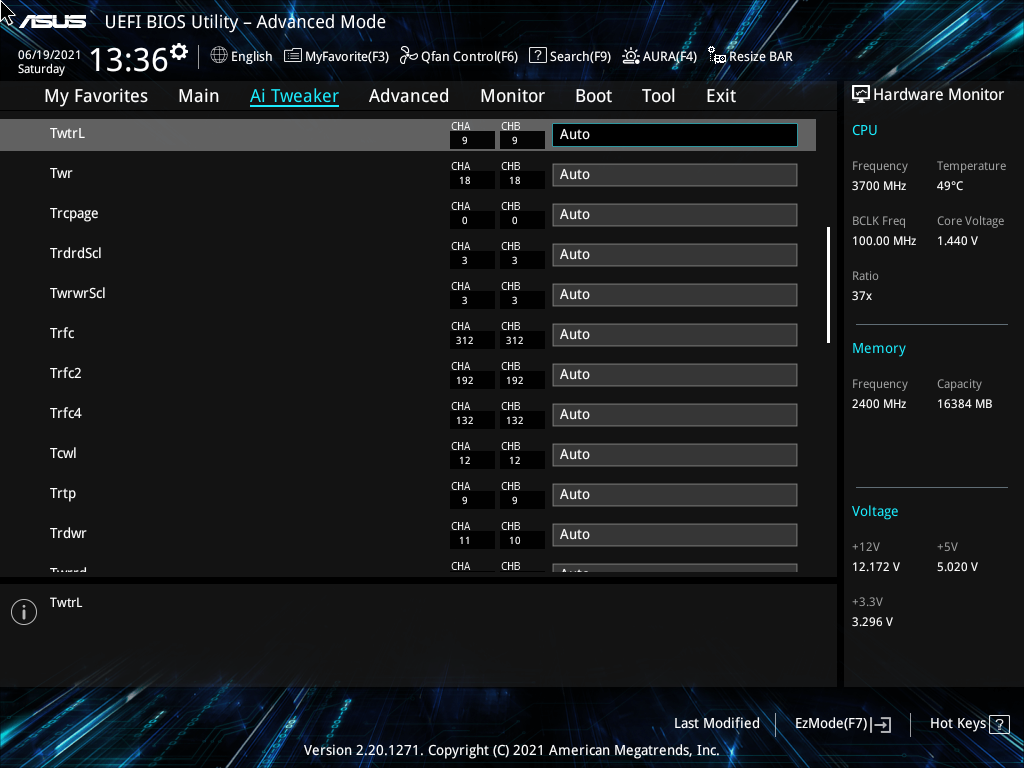Open the Trfc Auto dropdown
Image resolution: width=1024 pixels, height=768 pixels.
[674, 334]
